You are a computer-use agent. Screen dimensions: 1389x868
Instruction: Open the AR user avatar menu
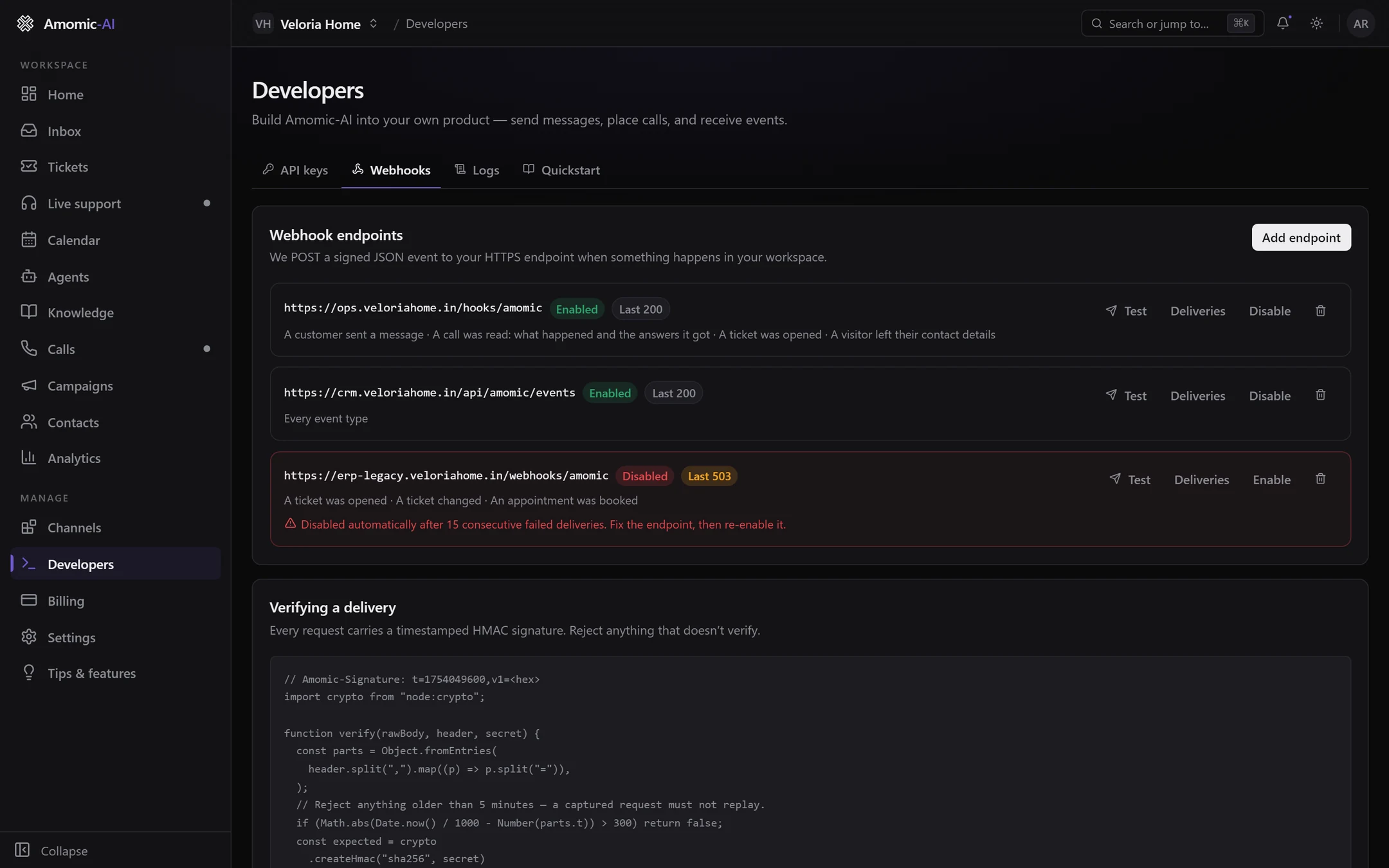(1361, 24)
